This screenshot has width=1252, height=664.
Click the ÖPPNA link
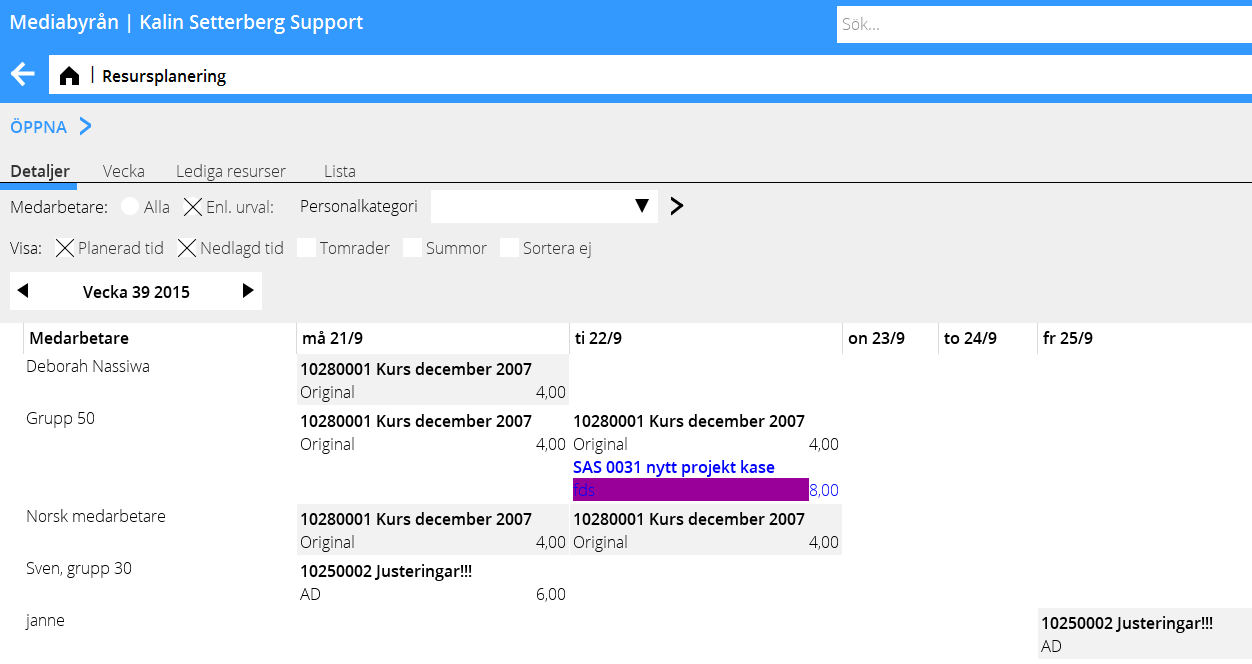[x=39, y=127]
